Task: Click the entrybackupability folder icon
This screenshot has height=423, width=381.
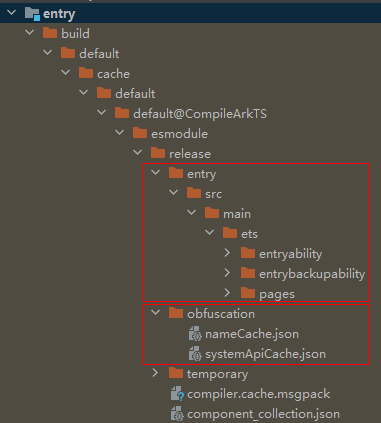Action: 248,273
